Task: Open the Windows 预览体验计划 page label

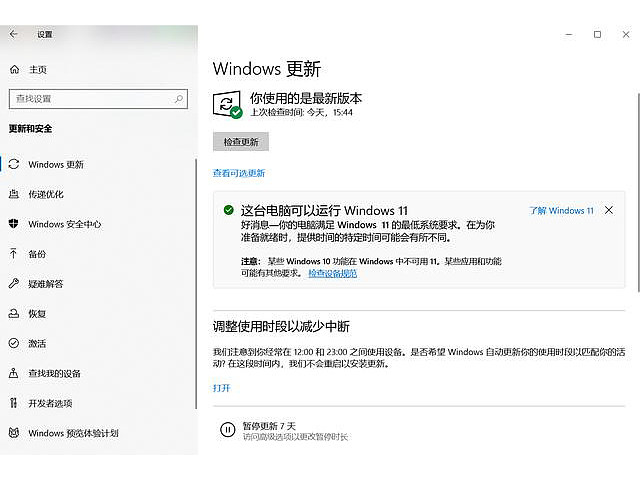Action: 73,433
